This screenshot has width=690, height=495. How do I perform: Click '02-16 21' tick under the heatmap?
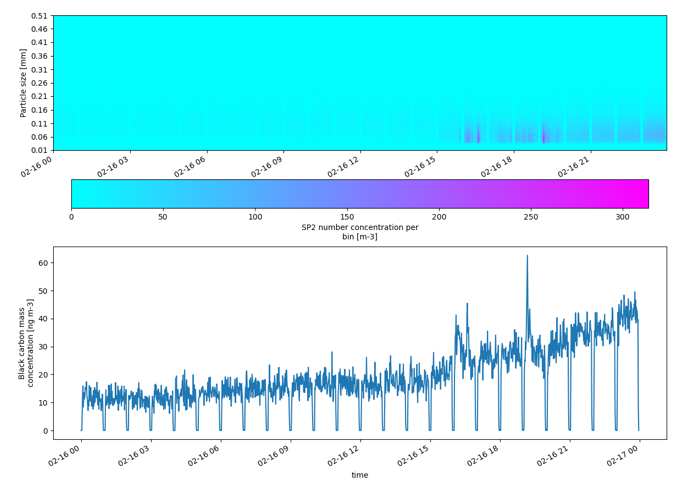(x=573, y=166)
